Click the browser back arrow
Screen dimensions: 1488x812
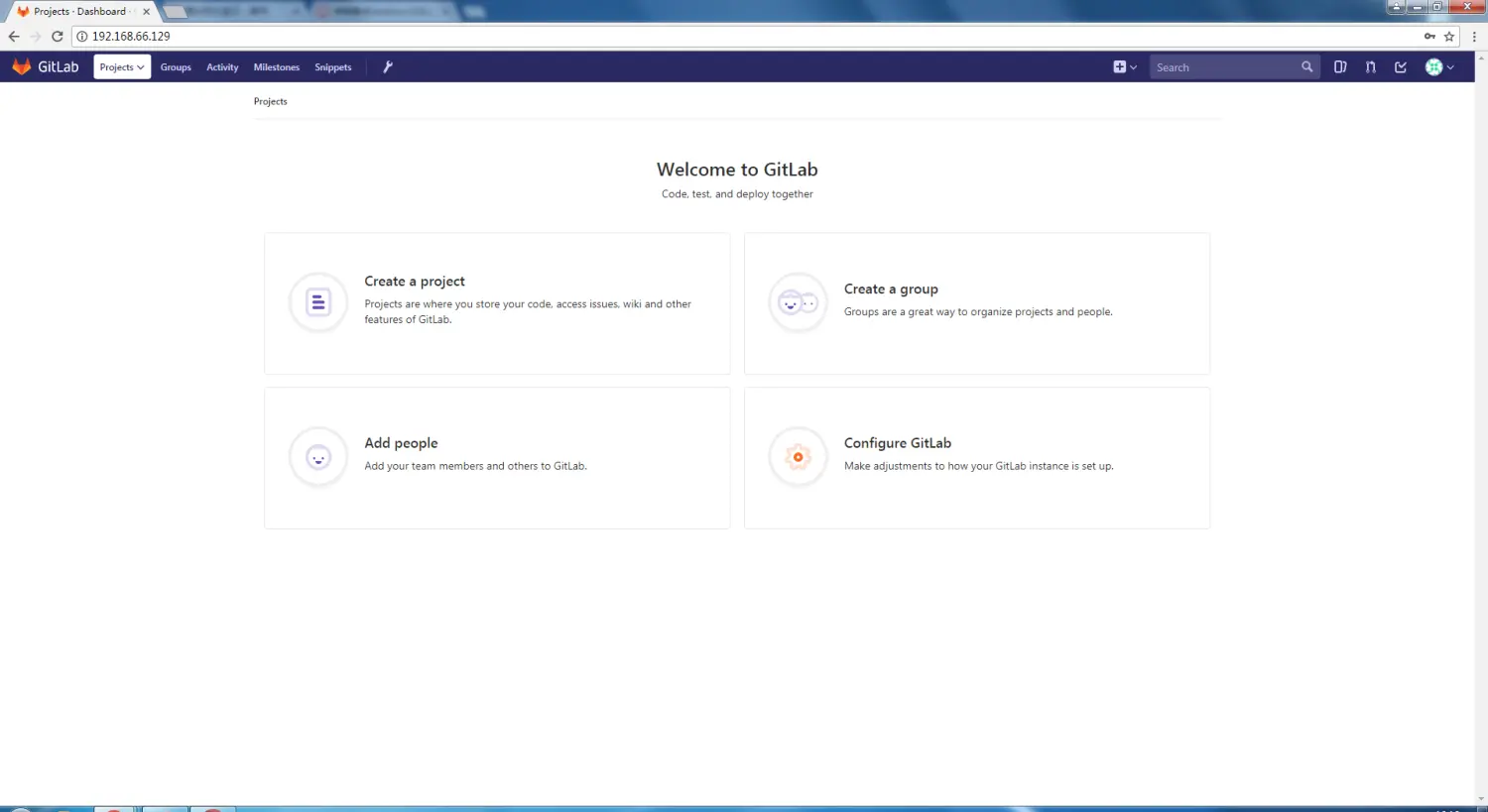tap(14, 36)
